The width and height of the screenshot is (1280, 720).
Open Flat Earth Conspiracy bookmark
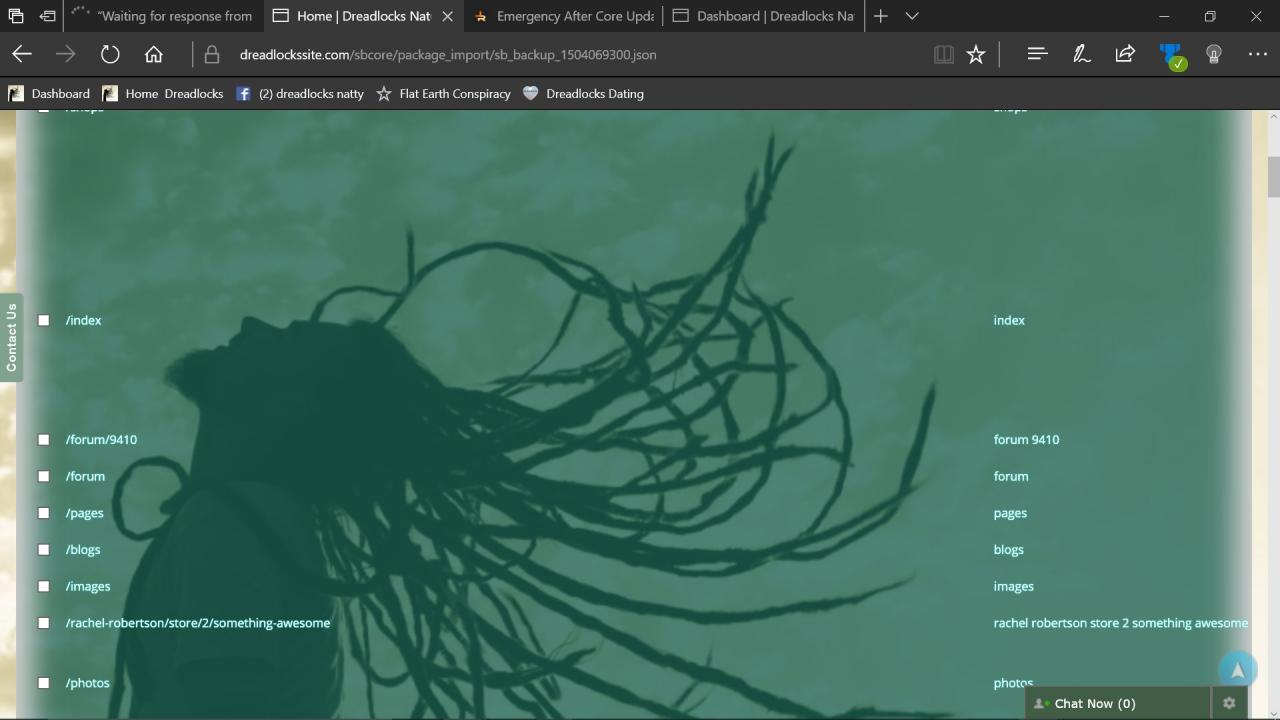tap(443, 93)
